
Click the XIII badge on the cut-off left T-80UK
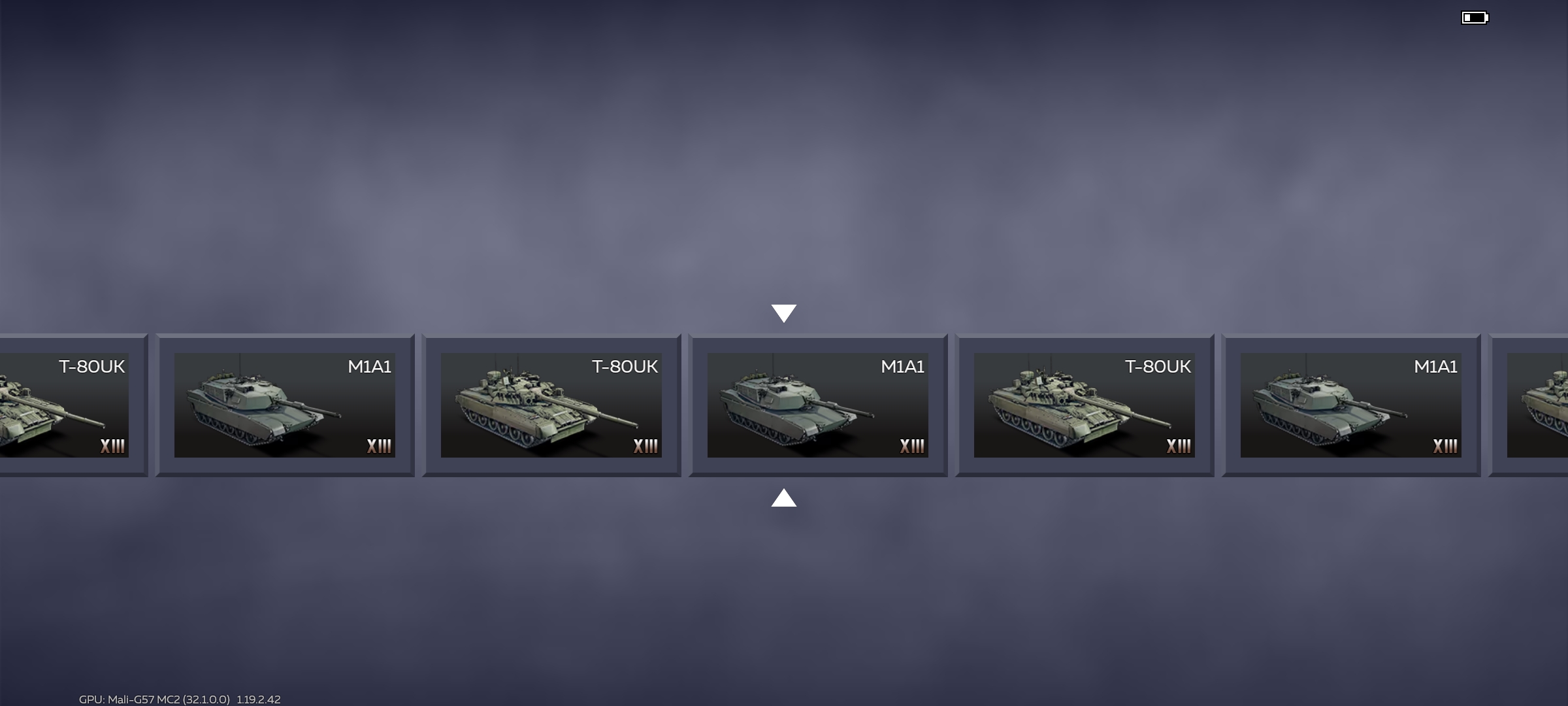click(112, 446)
